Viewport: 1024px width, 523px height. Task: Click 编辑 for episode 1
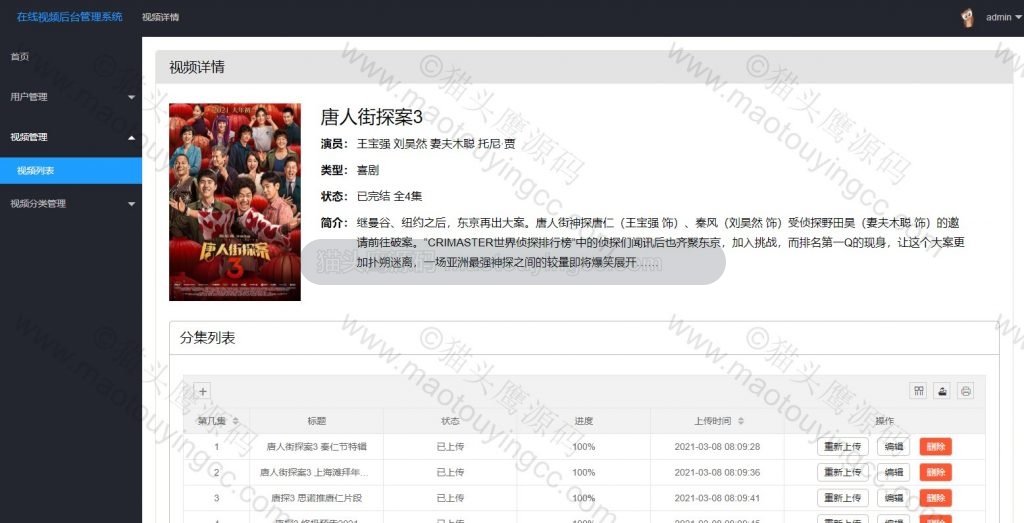click(893, 447)
